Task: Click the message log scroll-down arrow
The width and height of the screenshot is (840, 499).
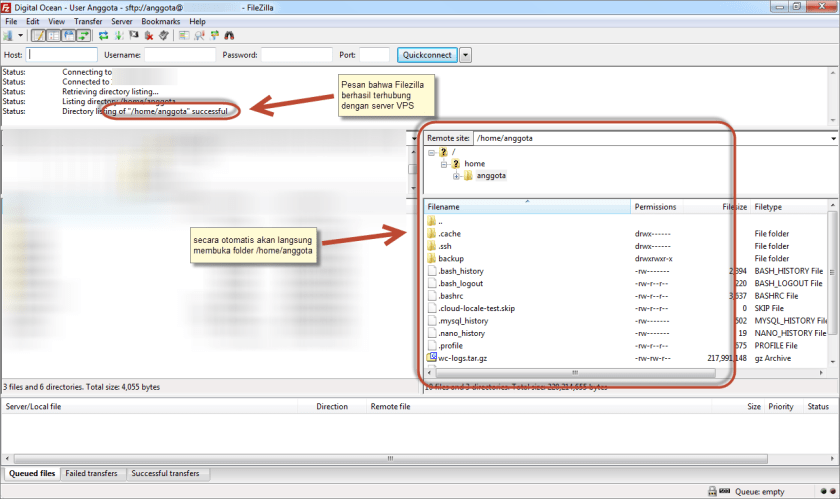Action: click(x=833, y=120)
